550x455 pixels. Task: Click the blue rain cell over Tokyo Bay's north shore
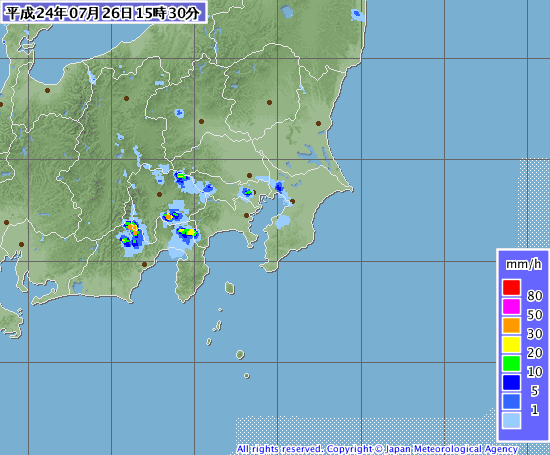279,187
